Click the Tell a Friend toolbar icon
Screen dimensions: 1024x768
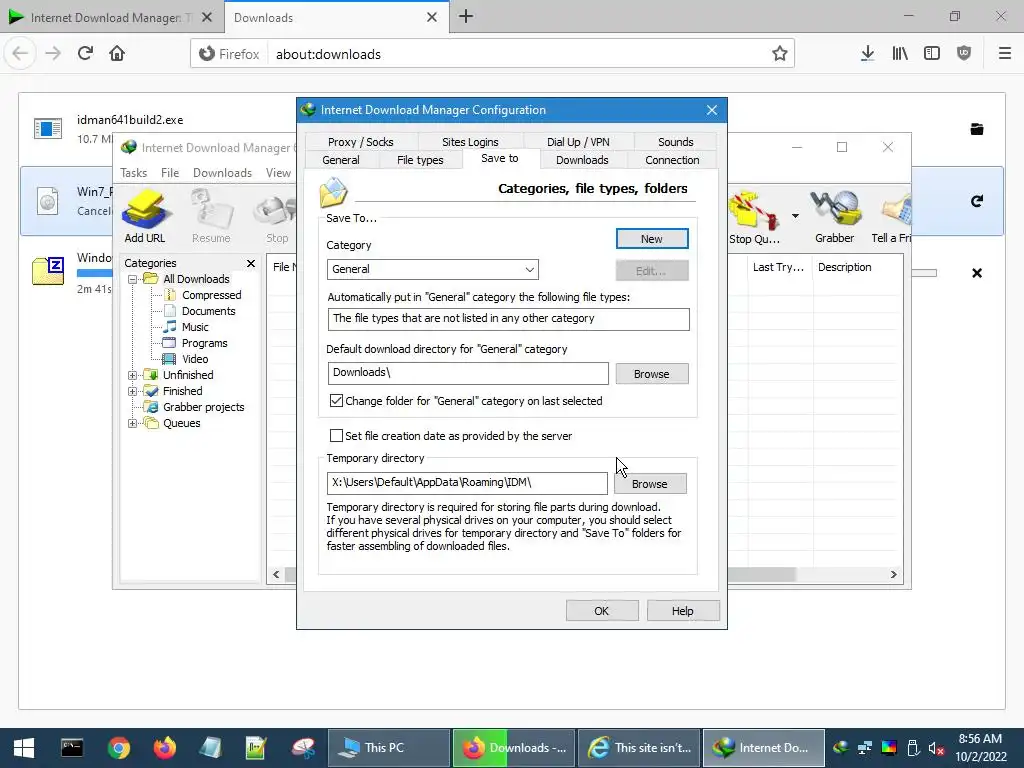click(x=892, y=217)
